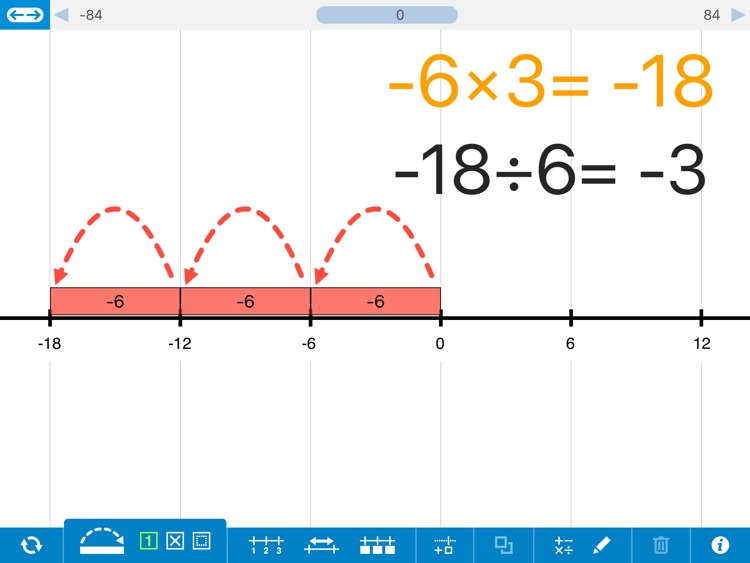This screenshot has width=750, height=563.
Task: Tap the trash delete icon
Action: 661,545
